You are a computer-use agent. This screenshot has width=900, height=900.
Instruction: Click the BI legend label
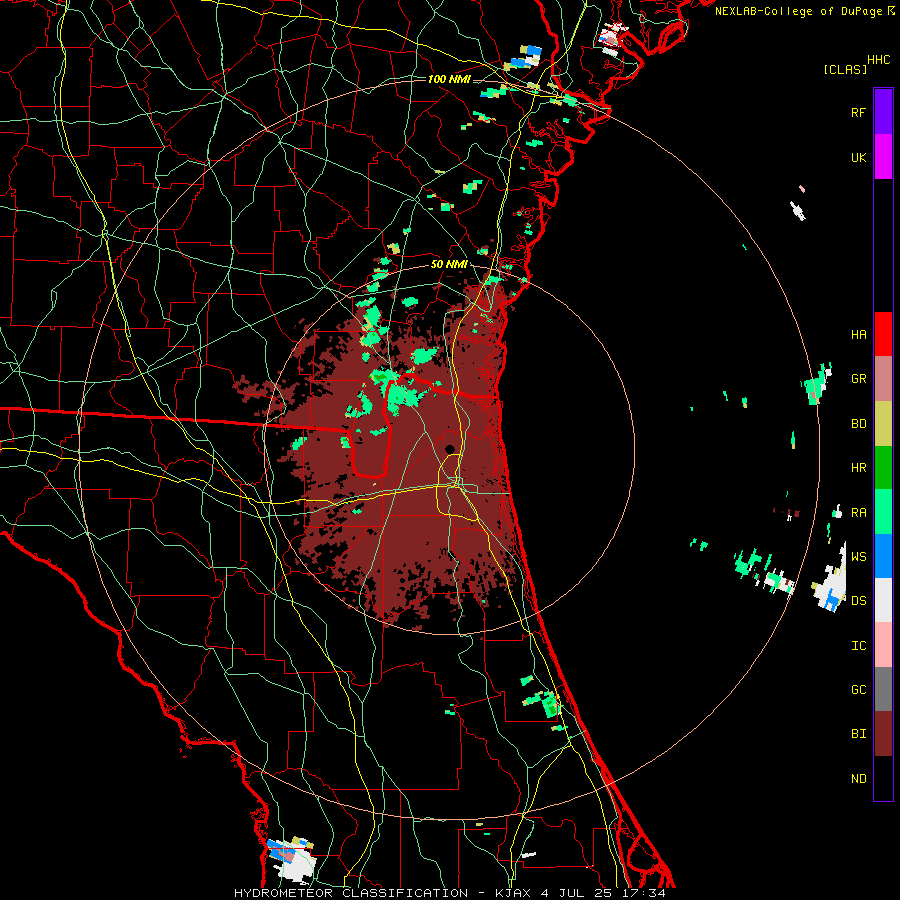tap(858, 734)
